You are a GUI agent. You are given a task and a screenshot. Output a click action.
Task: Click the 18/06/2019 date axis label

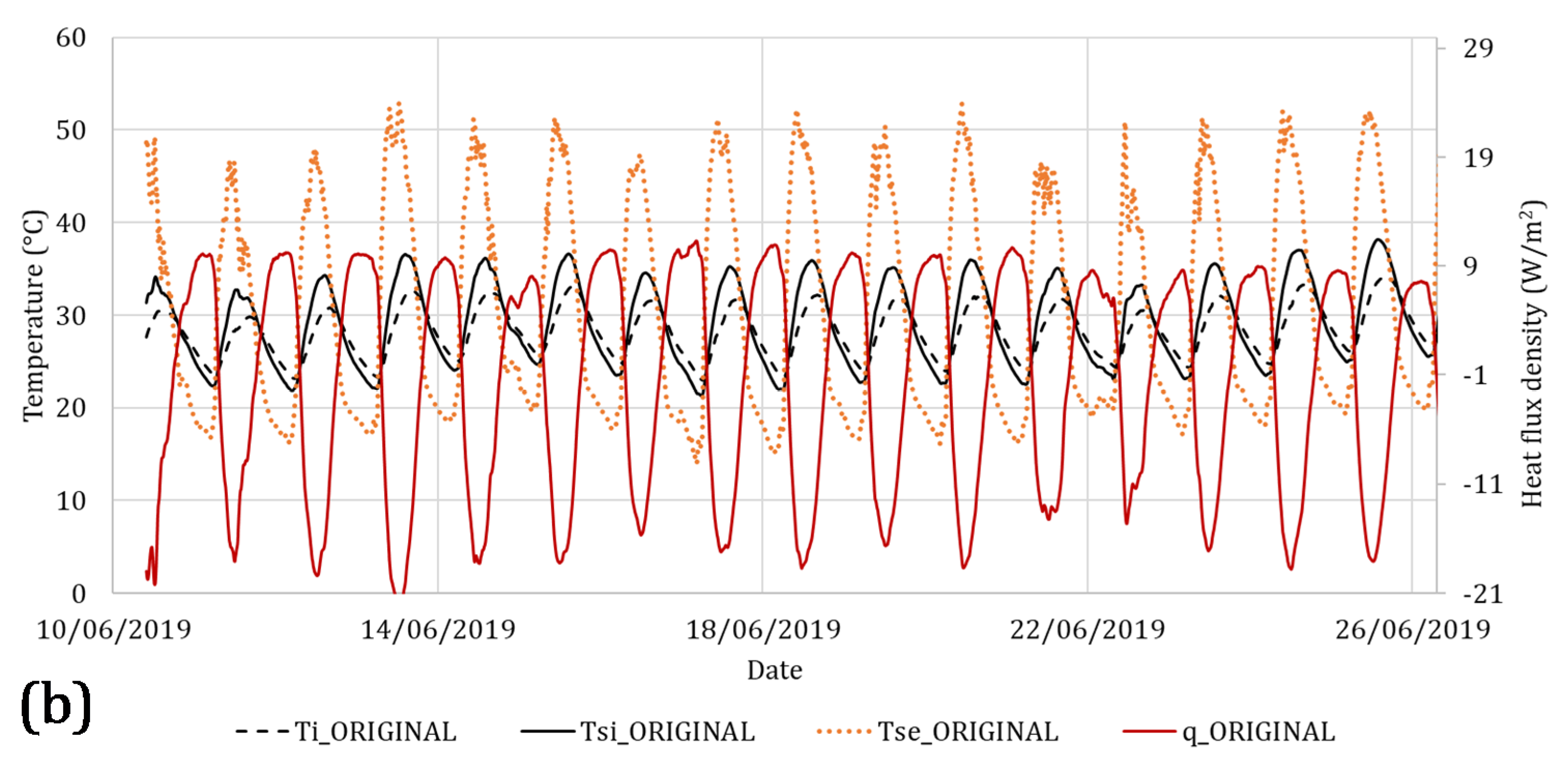763,630
